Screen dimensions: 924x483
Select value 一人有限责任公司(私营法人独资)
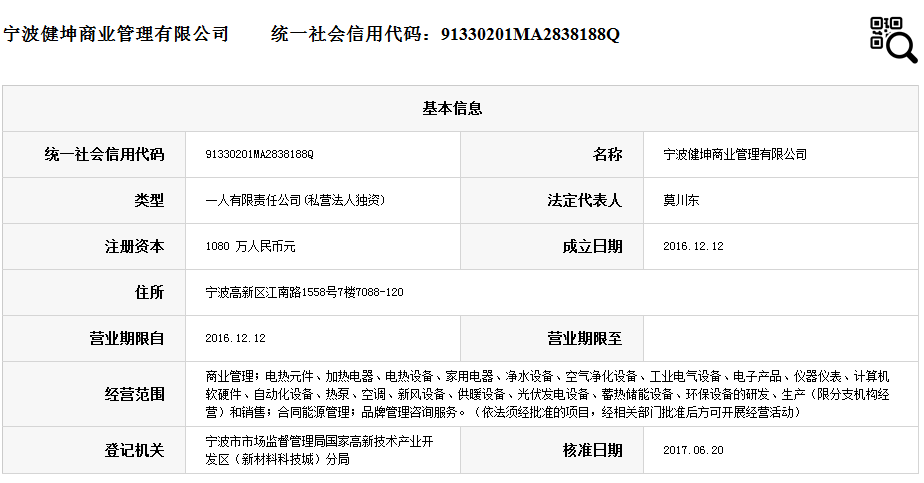click(295, 200)
